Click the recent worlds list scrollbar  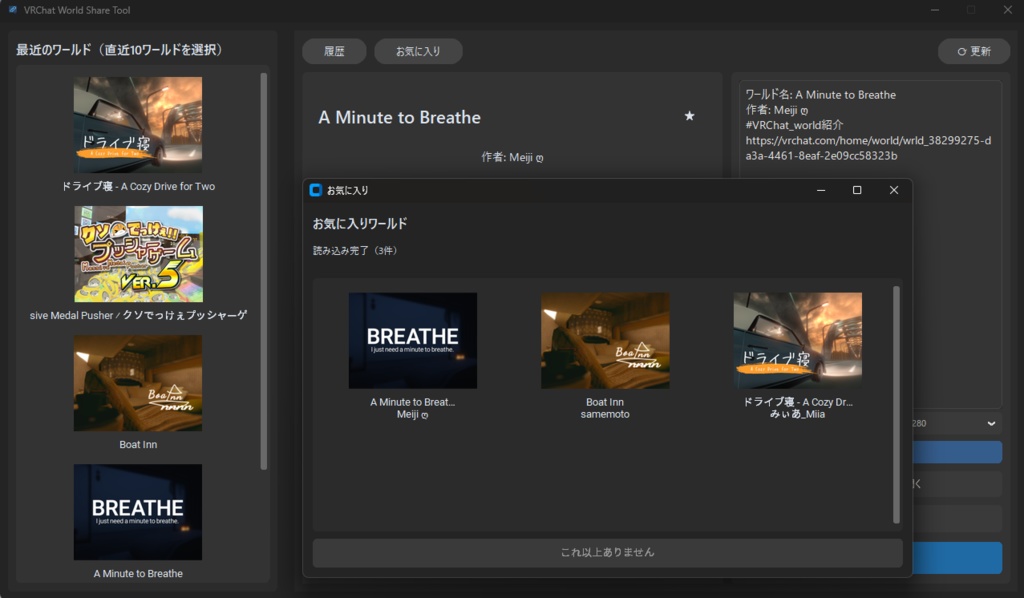point(264,271)
